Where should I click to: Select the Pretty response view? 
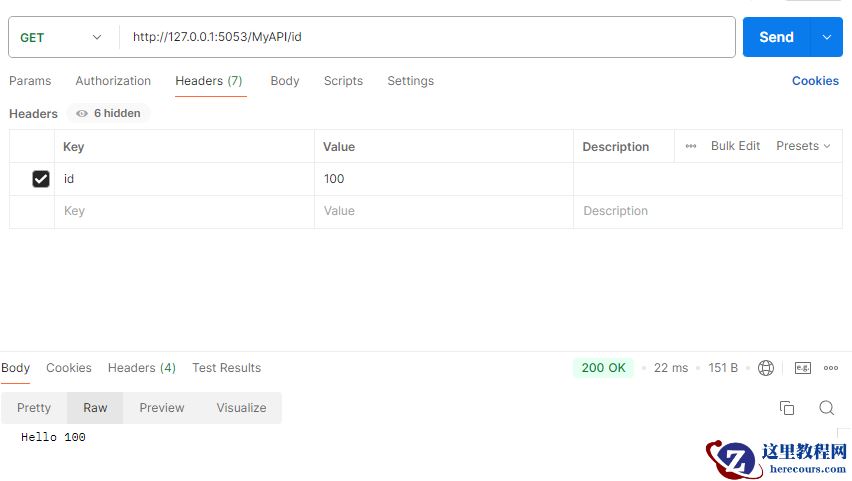pos(34,408)
